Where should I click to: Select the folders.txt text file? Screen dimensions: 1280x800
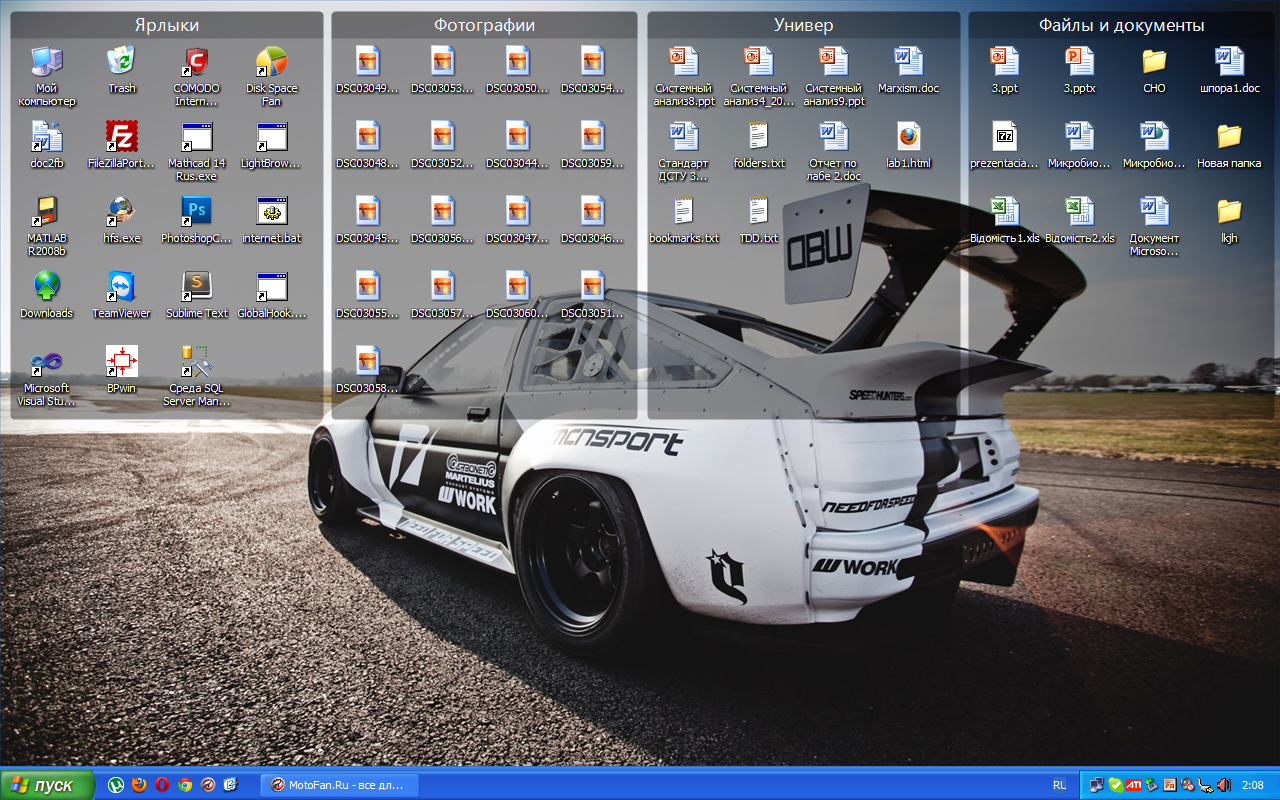tap(759, 137)
